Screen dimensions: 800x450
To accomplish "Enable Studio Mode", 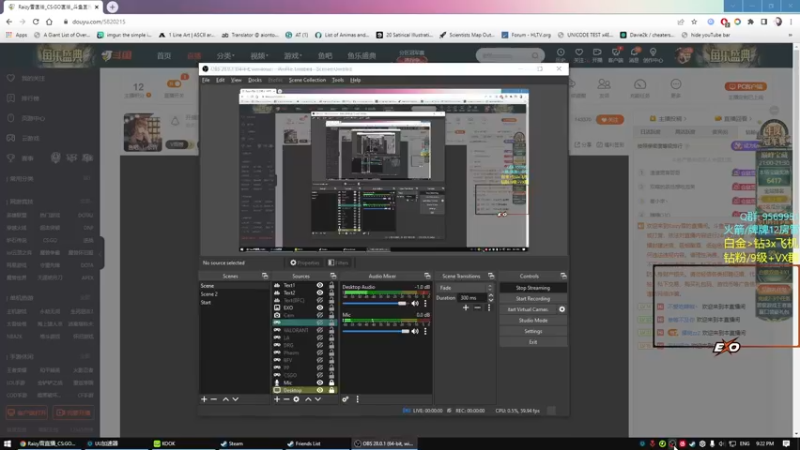I will 533,320.
